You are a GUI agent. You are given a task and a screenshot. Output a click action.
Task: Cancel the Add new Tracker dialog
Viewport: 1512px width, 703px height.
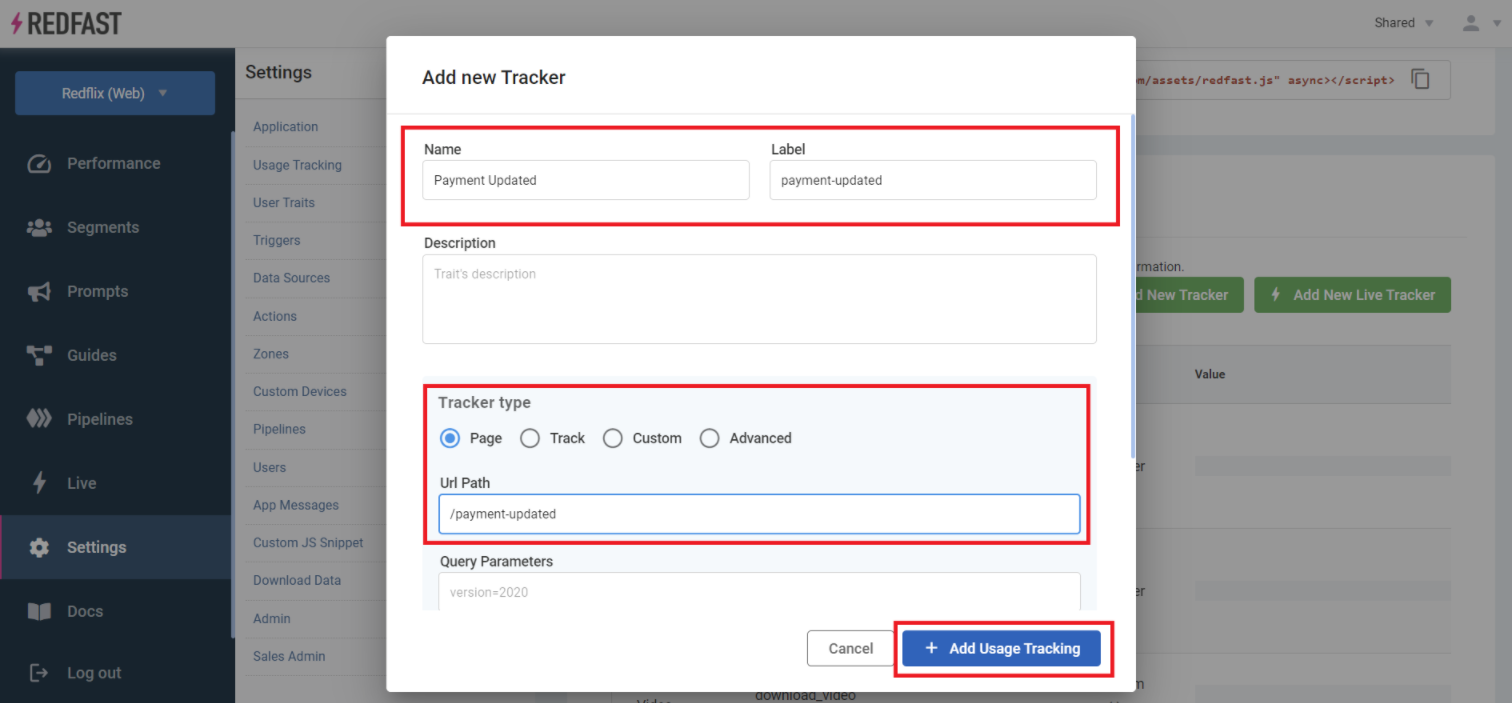coord(851,648)
